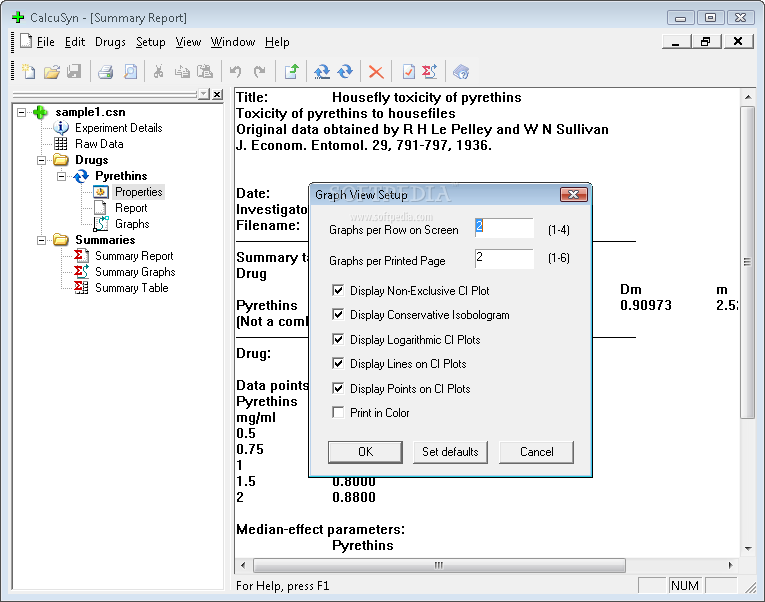
Task: Click the Undo arrow toolbar icon
Action: [236, 72]
